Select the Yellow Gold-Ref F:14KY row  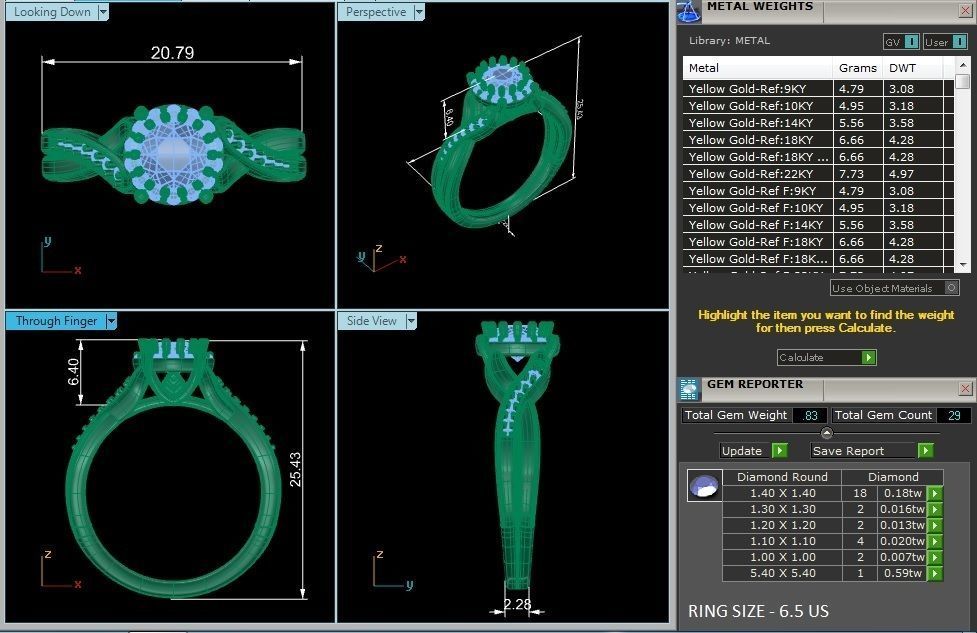tap(818, 225)
